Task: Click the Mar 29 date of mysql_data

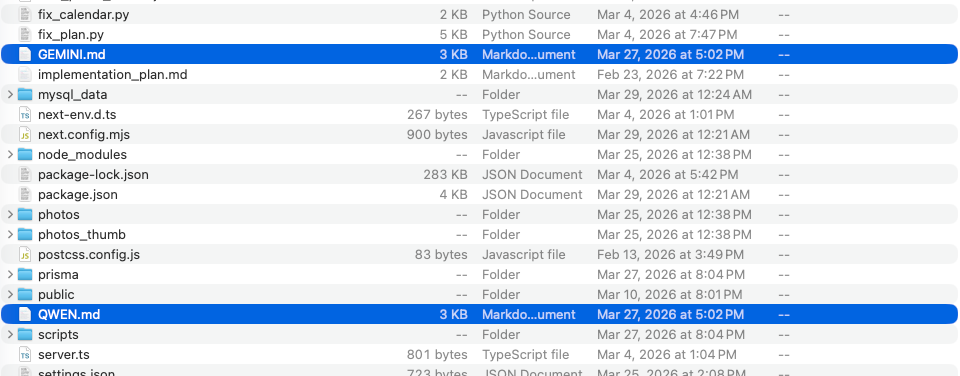Action: (x=674, y=95)
